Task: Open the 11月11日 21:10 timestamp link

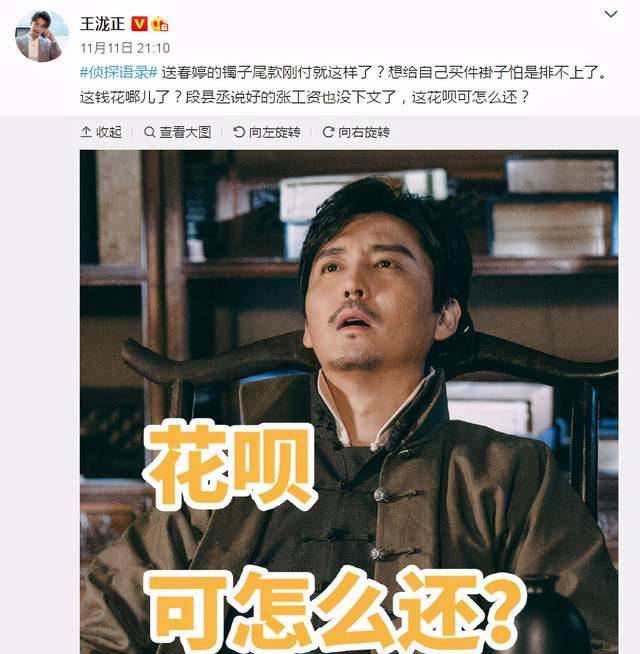Action: click(125, 48)
